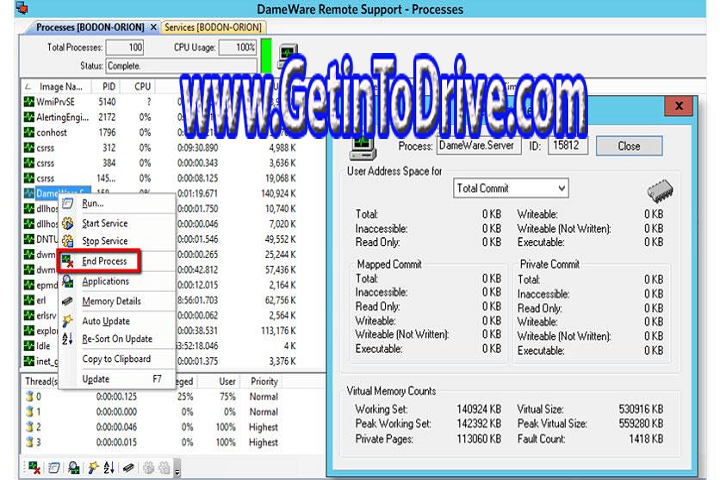Click the process icon beside conhost

(29, 132)
